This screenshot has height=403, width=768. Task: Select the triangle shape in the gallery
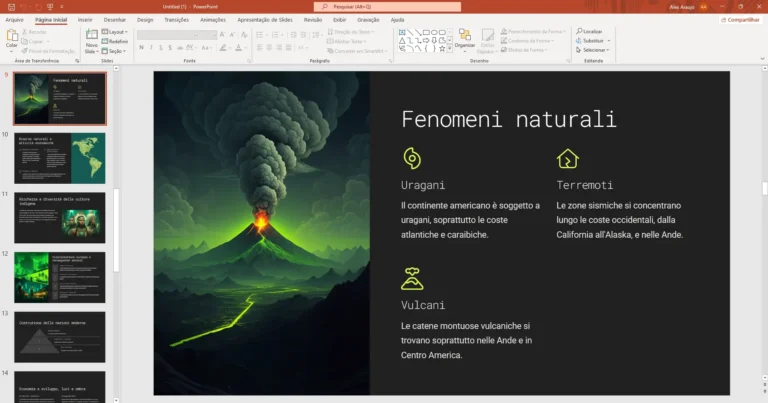click(402, 41)
